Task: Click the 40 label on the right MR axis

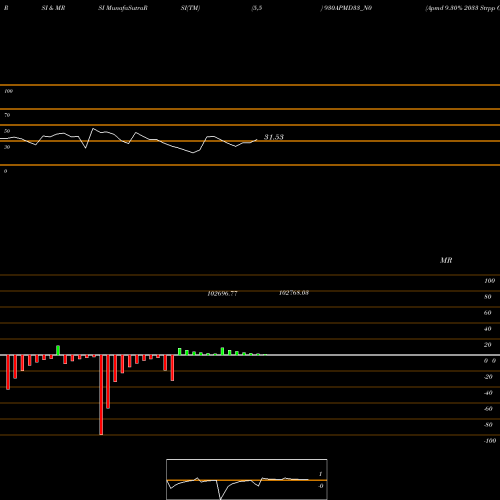Action: point(488,329)
